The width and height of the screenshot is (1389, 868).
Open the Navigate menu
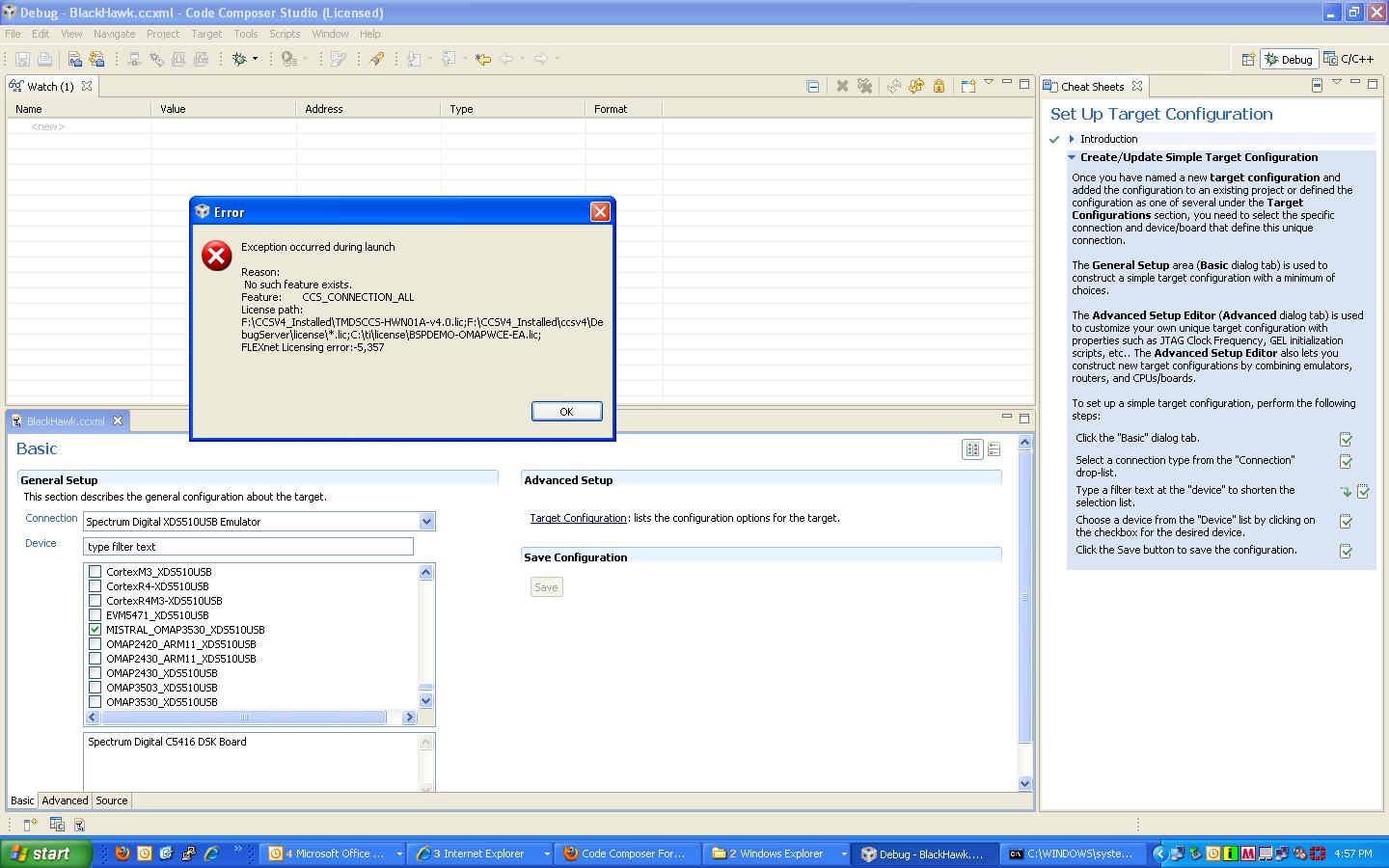click(x=114, y=34)
